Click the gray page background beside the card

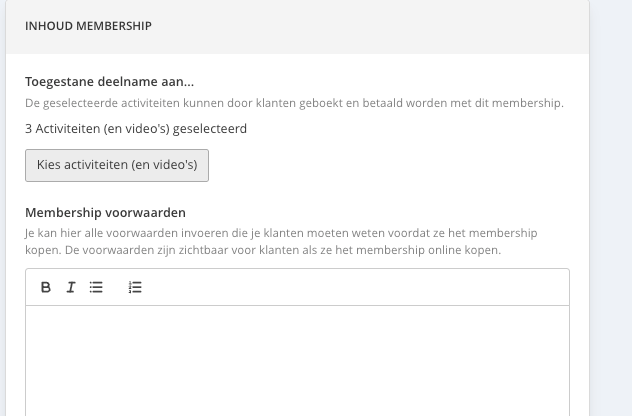611,202
